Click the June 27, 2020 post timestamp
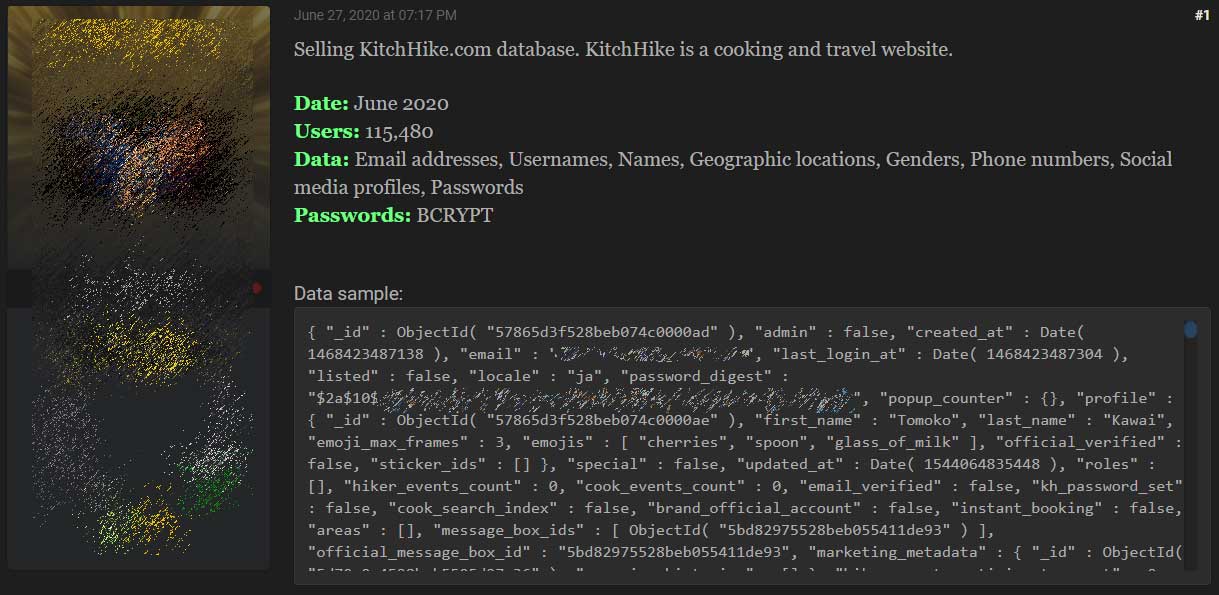 tap(375, 15)
